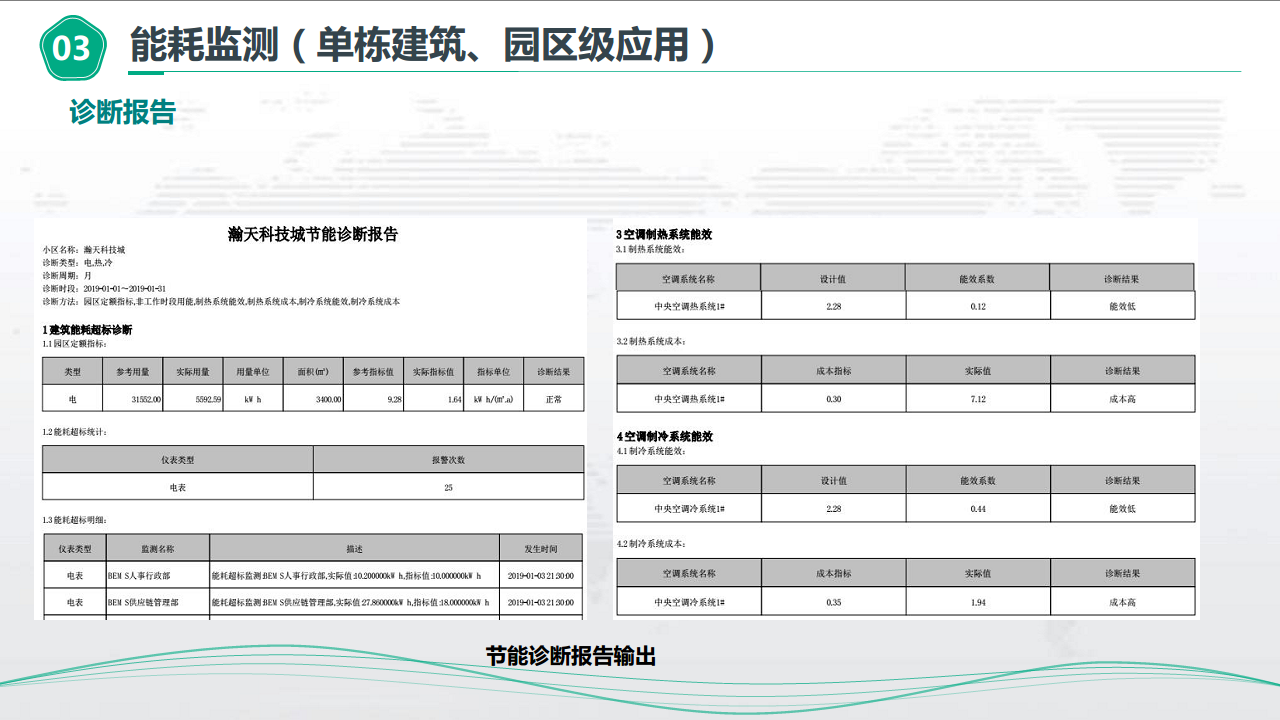Click subsection "1.1 园区定额指标"
Screen dimensions: 1280x720
[x=74, y=343]
